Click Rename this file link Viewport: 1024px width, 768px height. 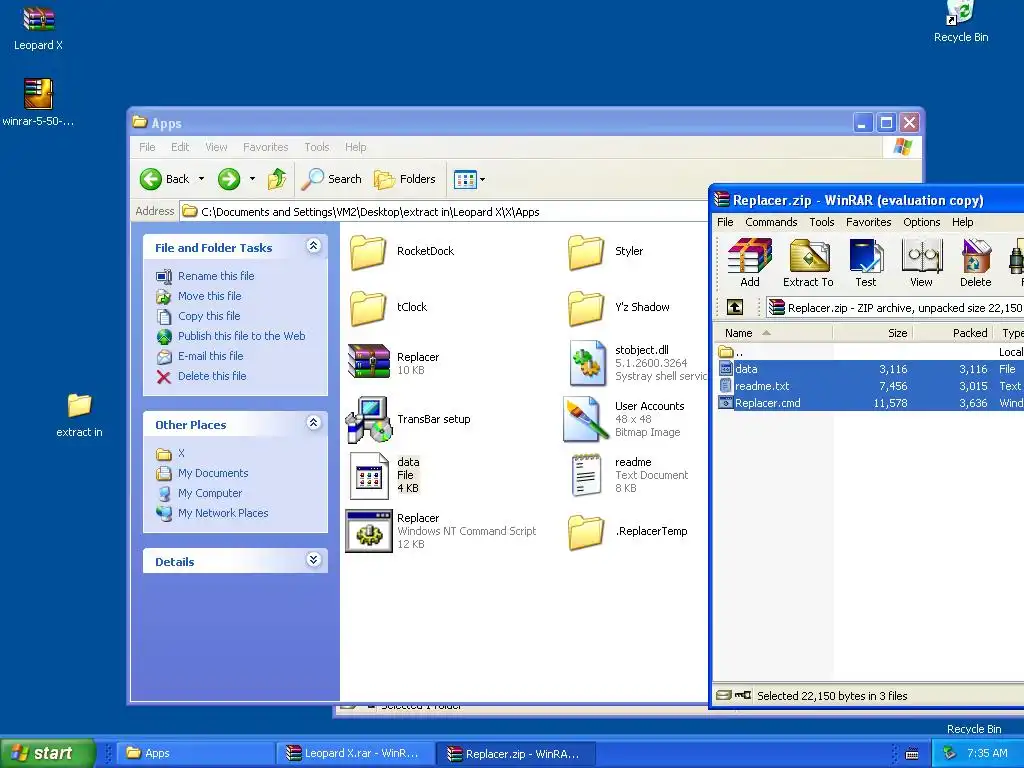(x=216, y=276)
